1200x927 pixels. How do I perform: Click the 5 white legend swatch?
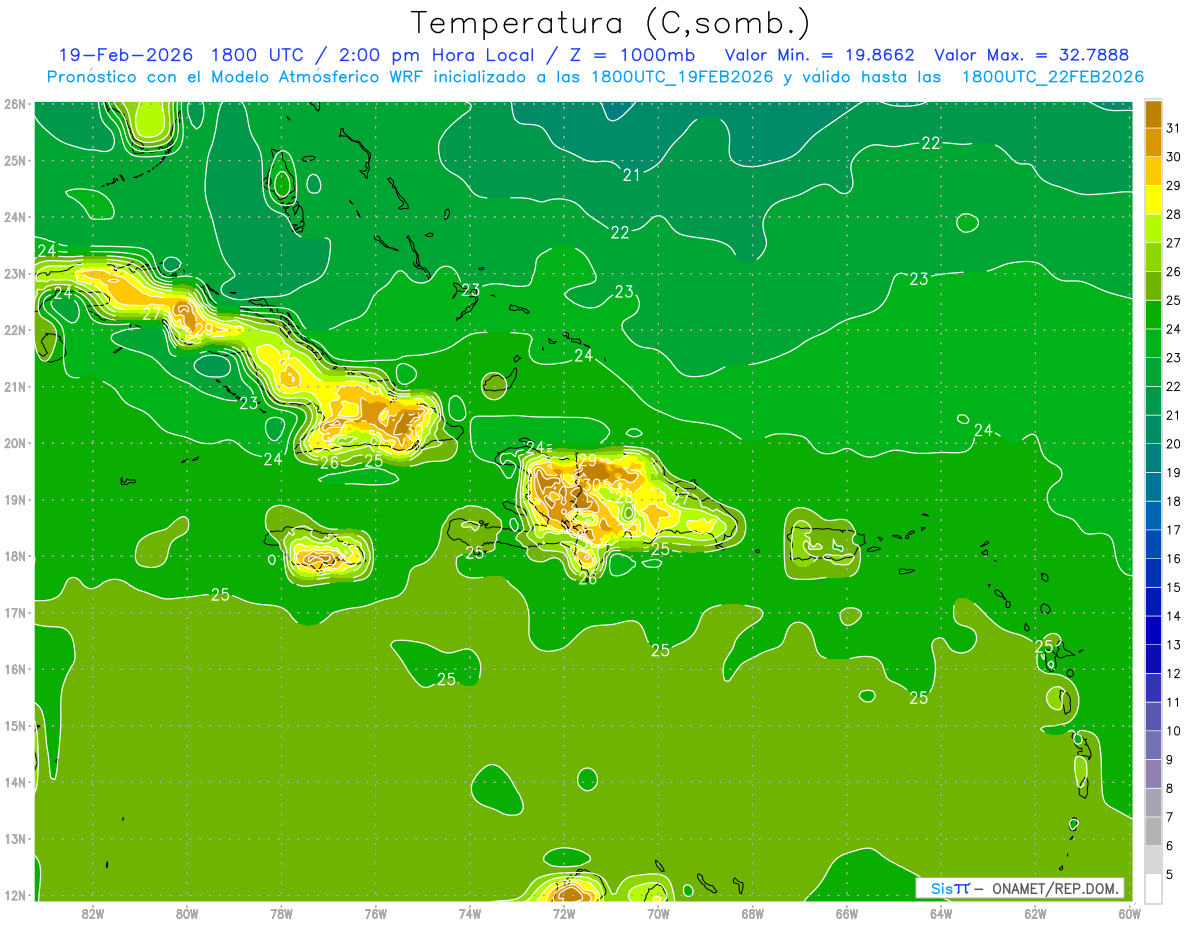pyautogui.click(x=1153, y=888)
